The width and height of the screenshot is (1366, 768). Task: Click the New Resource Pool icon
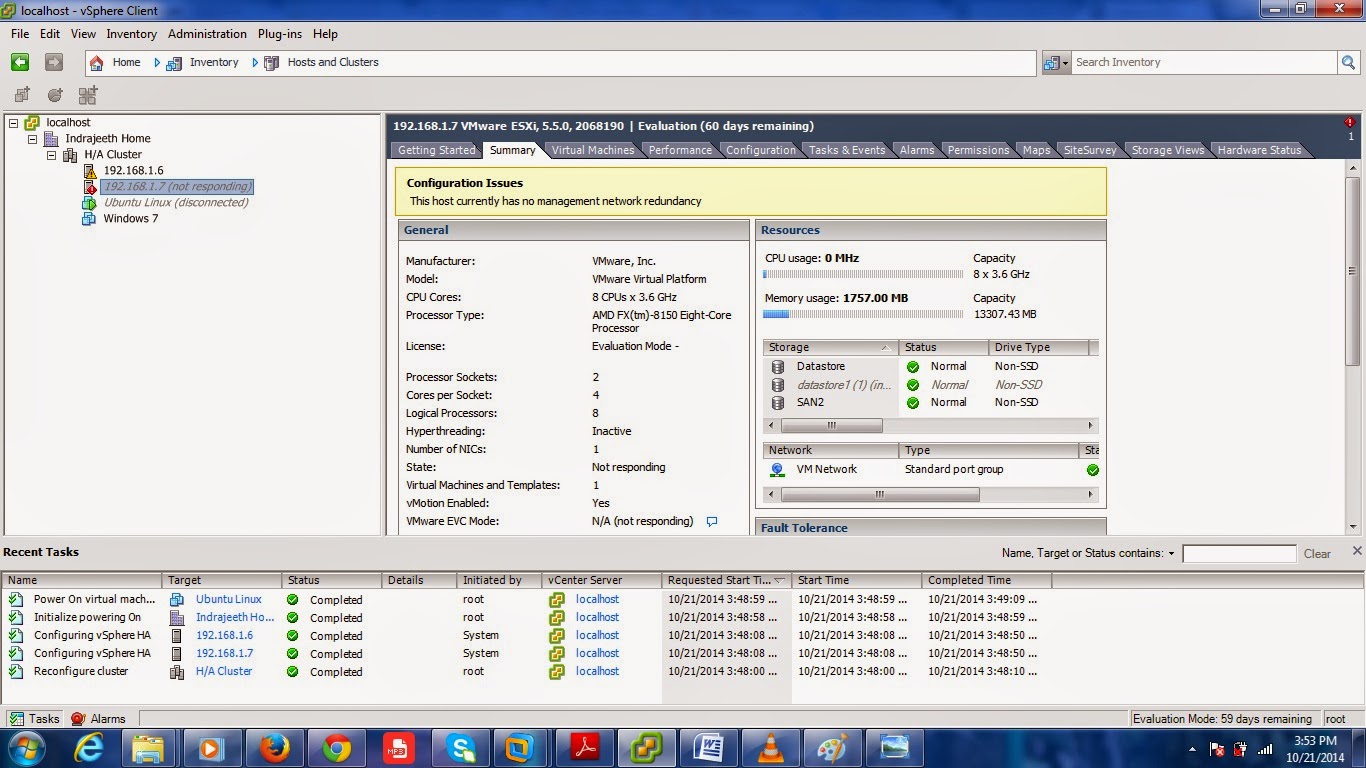point(55,95)
